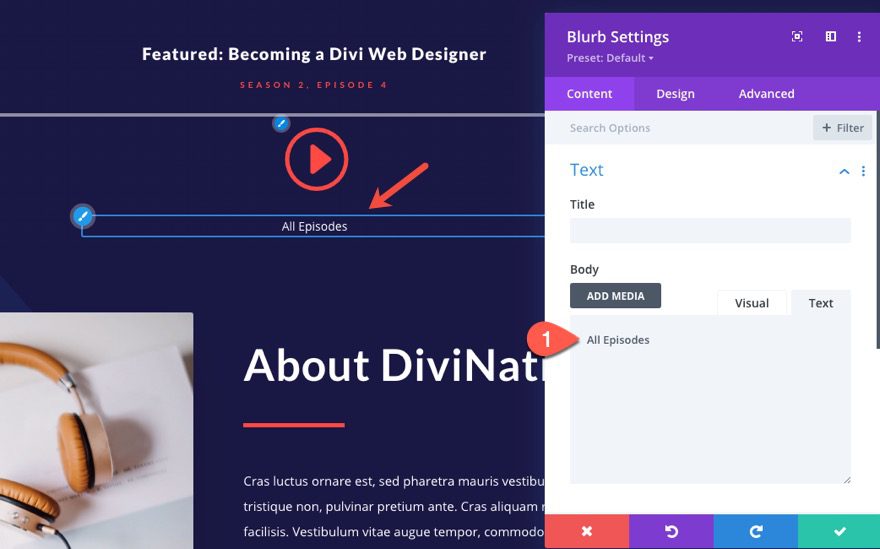Viewport: 880px width, 549px height.
Task: Collapse the Text section chevron
Action: coord(844,171)
